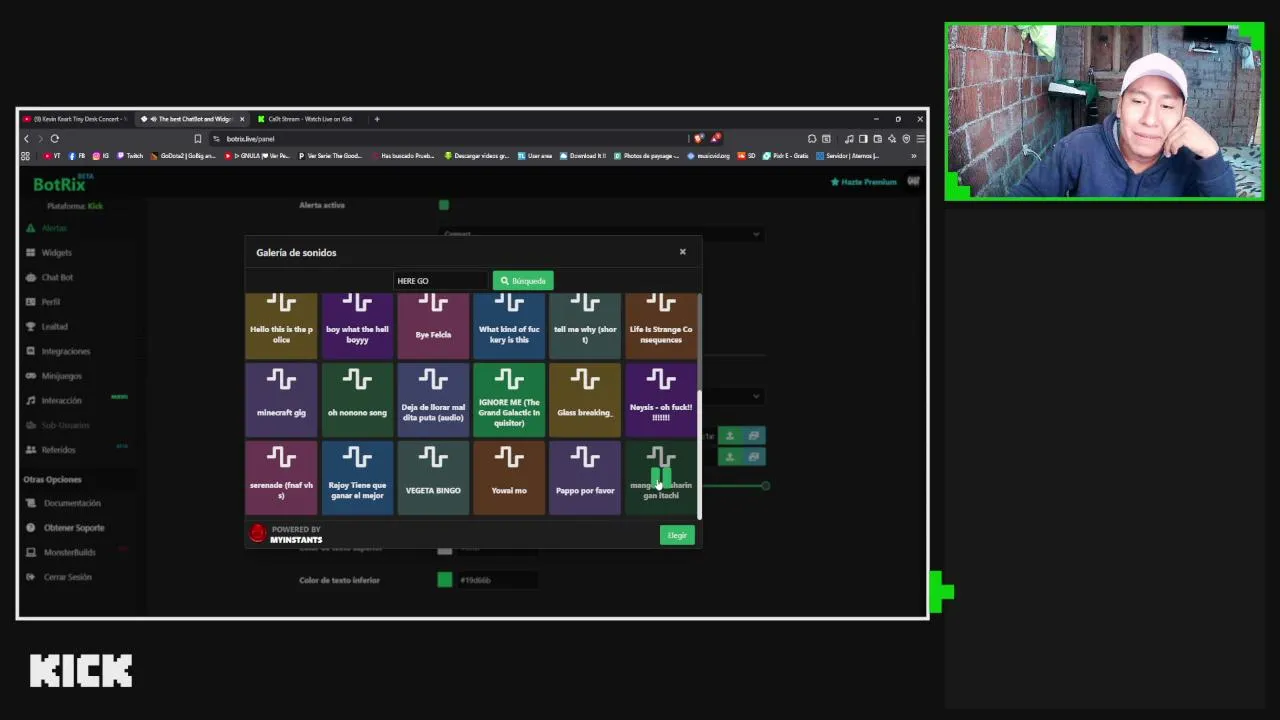Pause the playing mangekyou sharingan itachi sound

pos(661,478)
